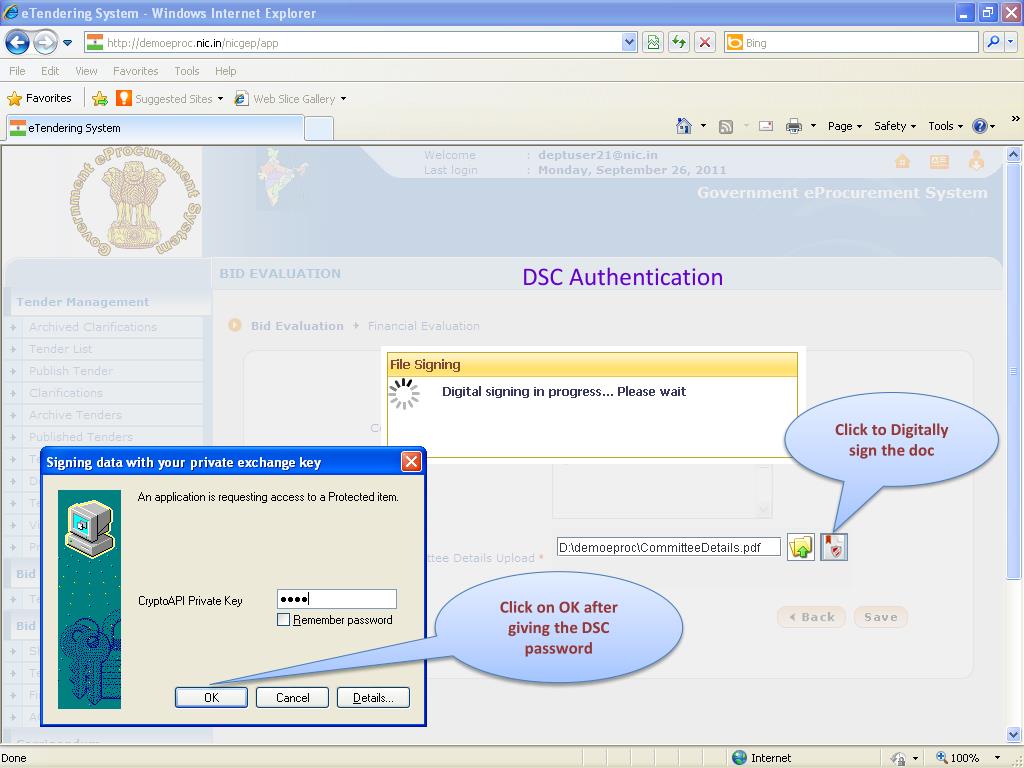Click the browser Back arrow button
The width and height of the screenshot is (1024, 768).
tap(17, 43)
